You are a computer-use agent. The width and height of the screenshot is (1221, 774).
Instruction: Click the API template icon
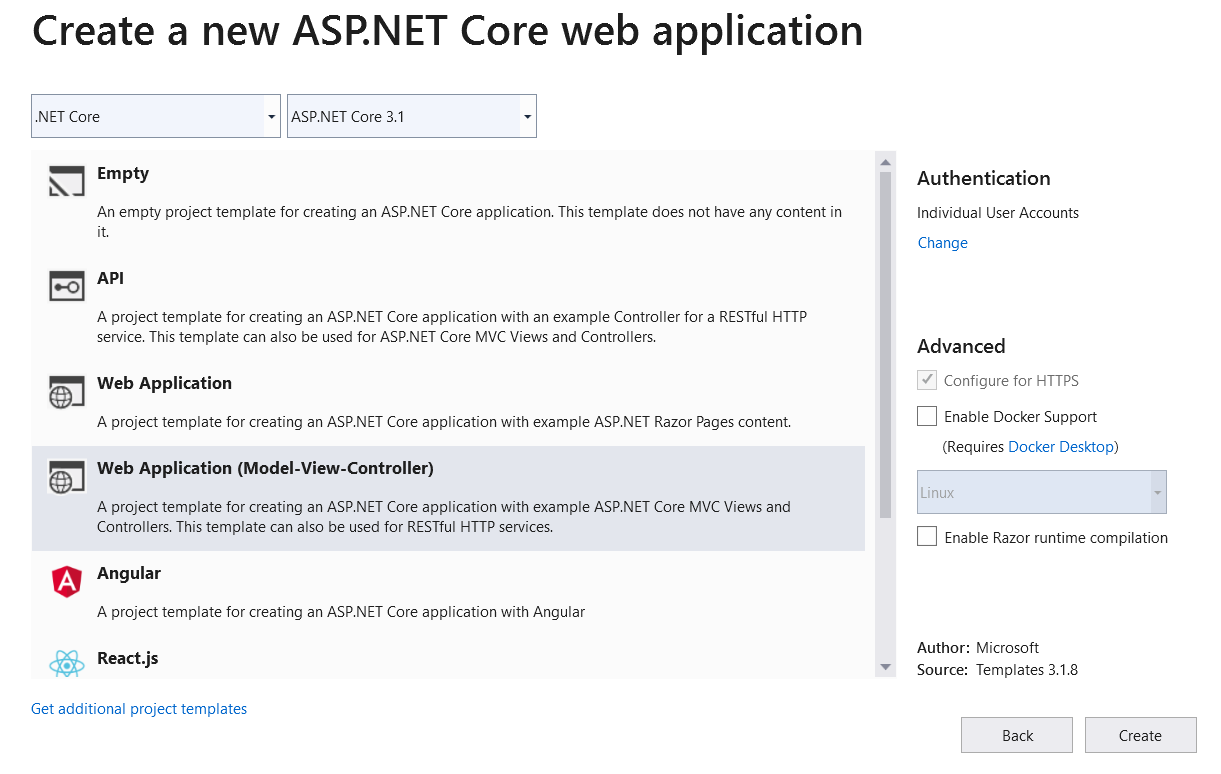point(66,286)
